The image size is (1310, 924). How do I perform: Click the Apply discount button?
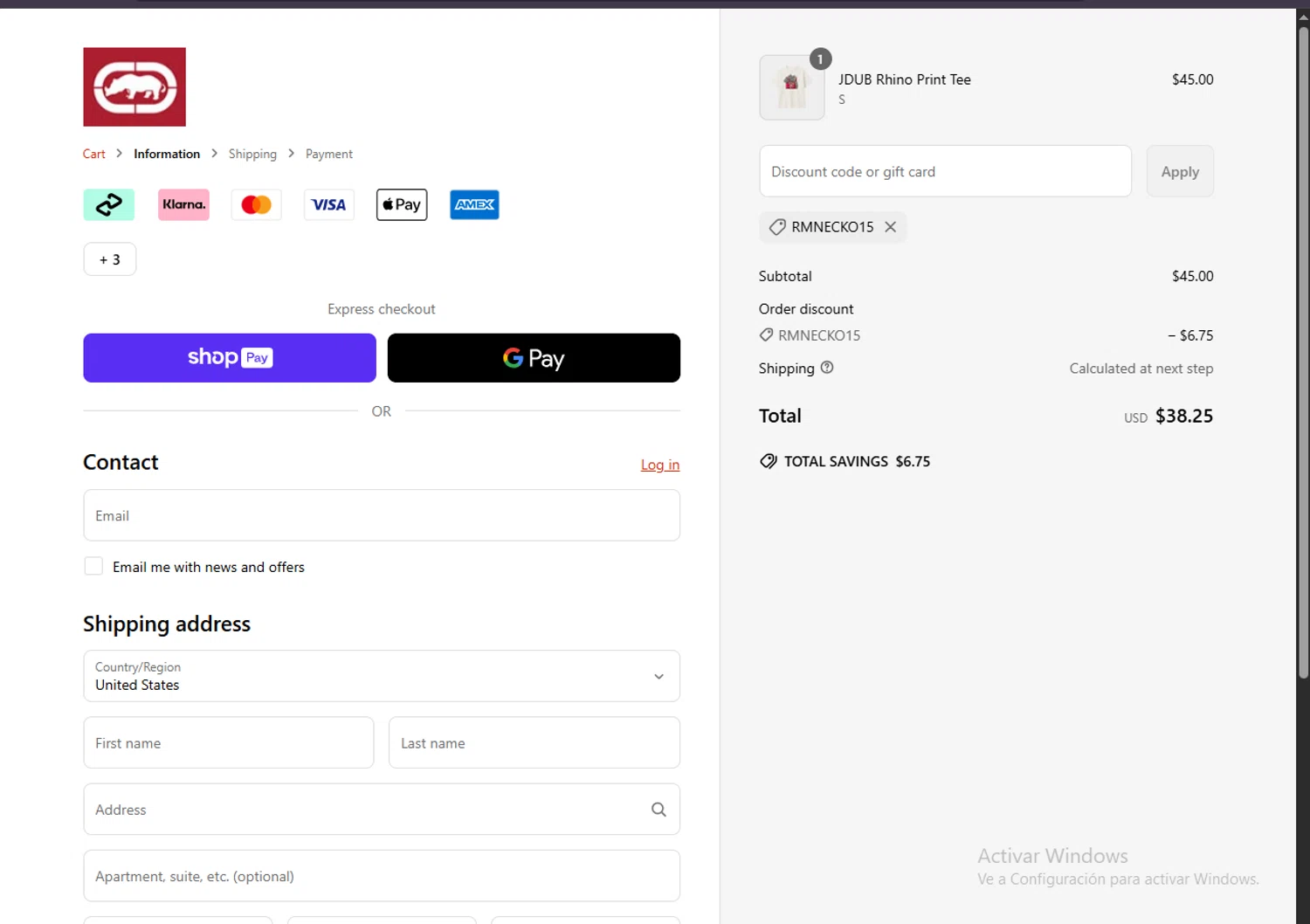coord(1180,171)
